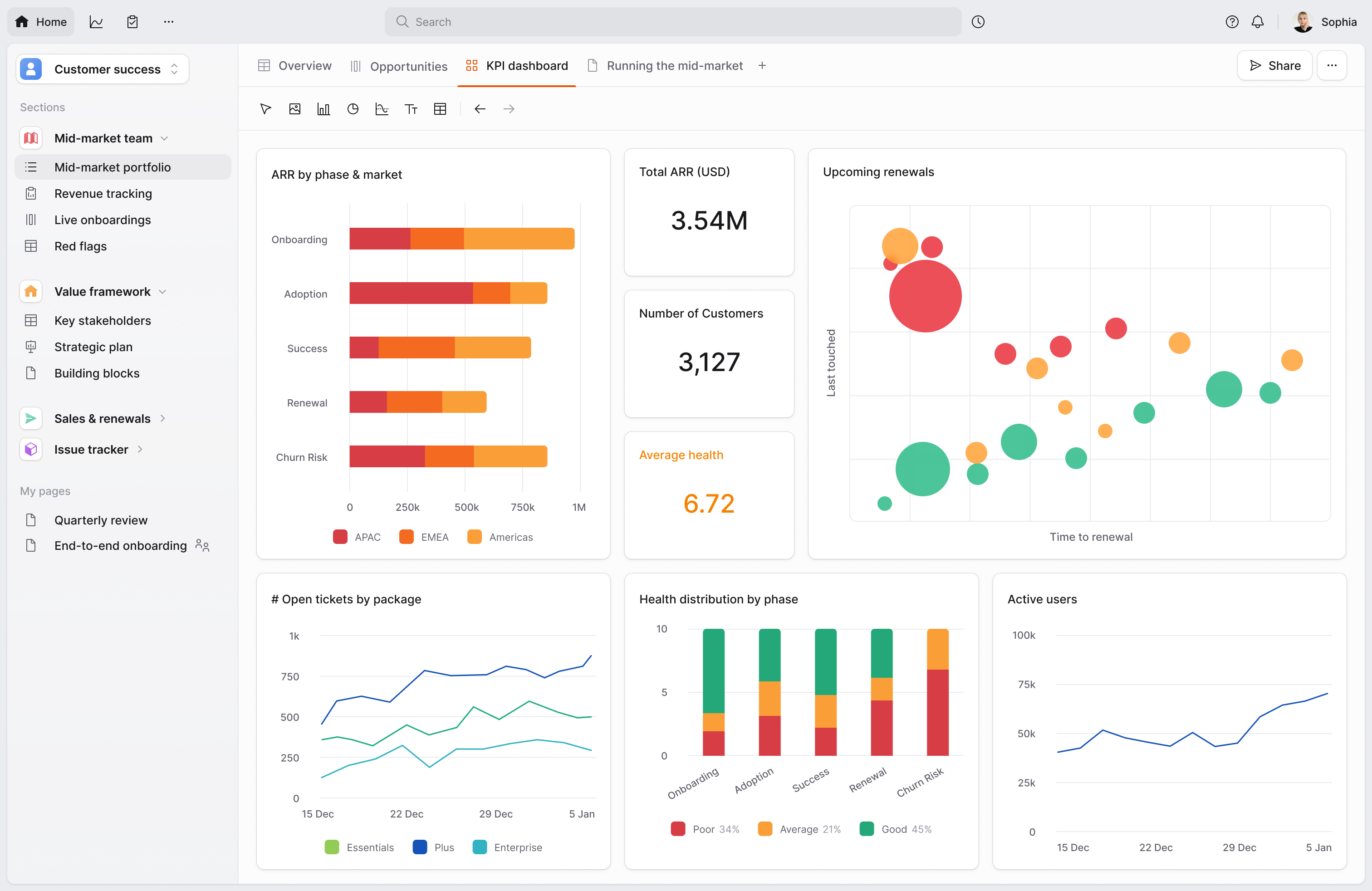Add a pie chart widget

tap(353, 109)
